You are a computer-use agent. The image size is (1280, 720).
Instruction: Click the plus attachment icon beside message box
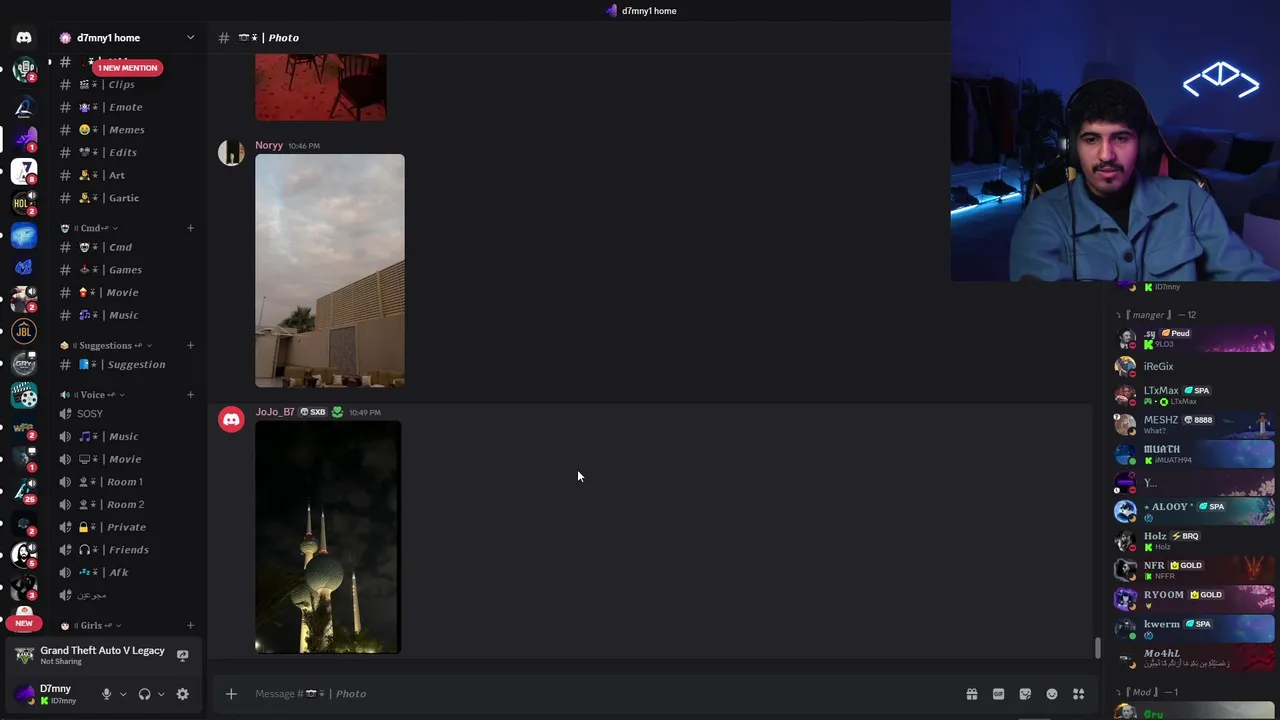[x=231, y=694]
